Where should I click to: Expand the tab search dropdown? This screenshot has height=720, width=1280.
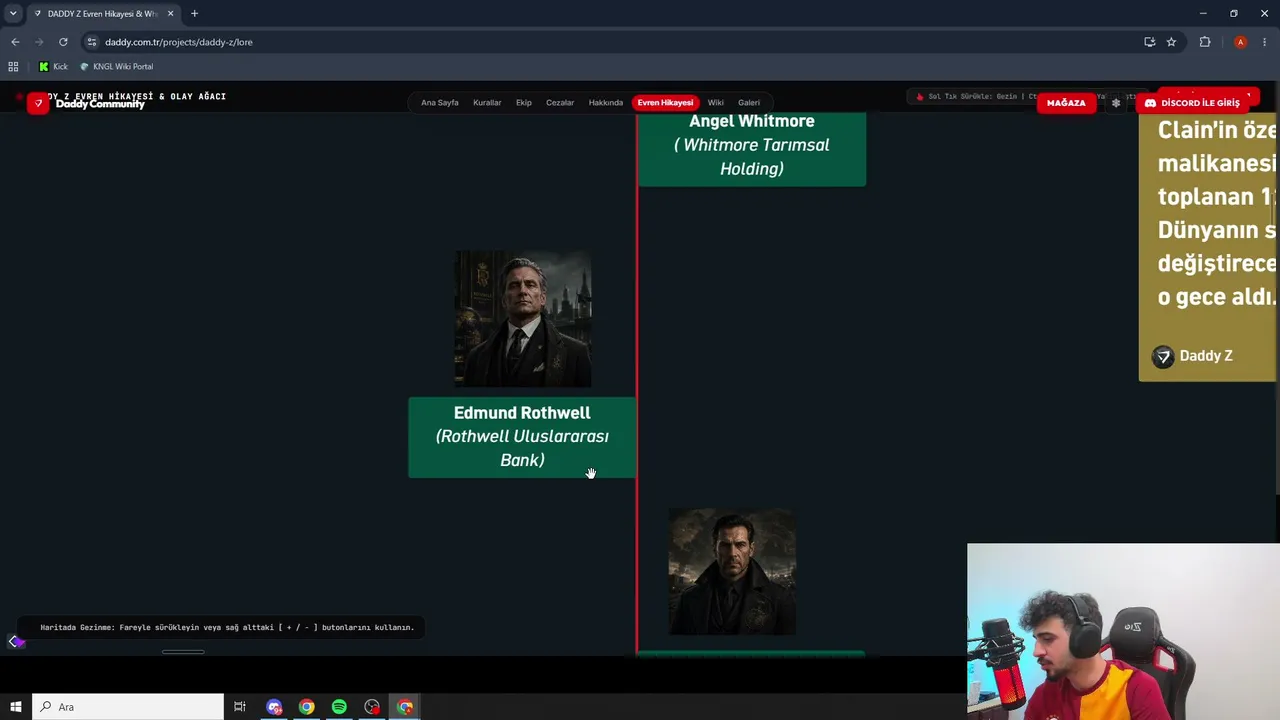(x=13, y=14)
